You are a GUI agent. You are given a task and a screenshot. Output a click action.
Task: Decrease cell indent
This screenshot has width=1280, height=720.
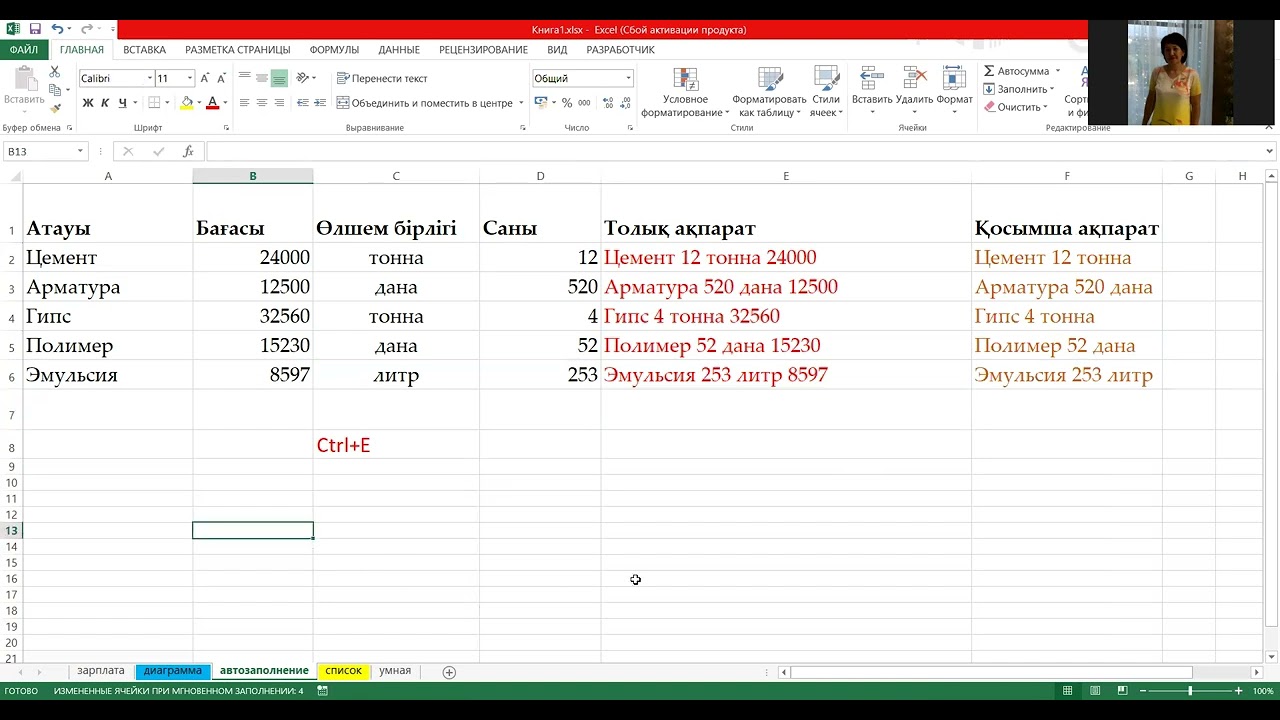pyautogui.click(x=303, y=103)
